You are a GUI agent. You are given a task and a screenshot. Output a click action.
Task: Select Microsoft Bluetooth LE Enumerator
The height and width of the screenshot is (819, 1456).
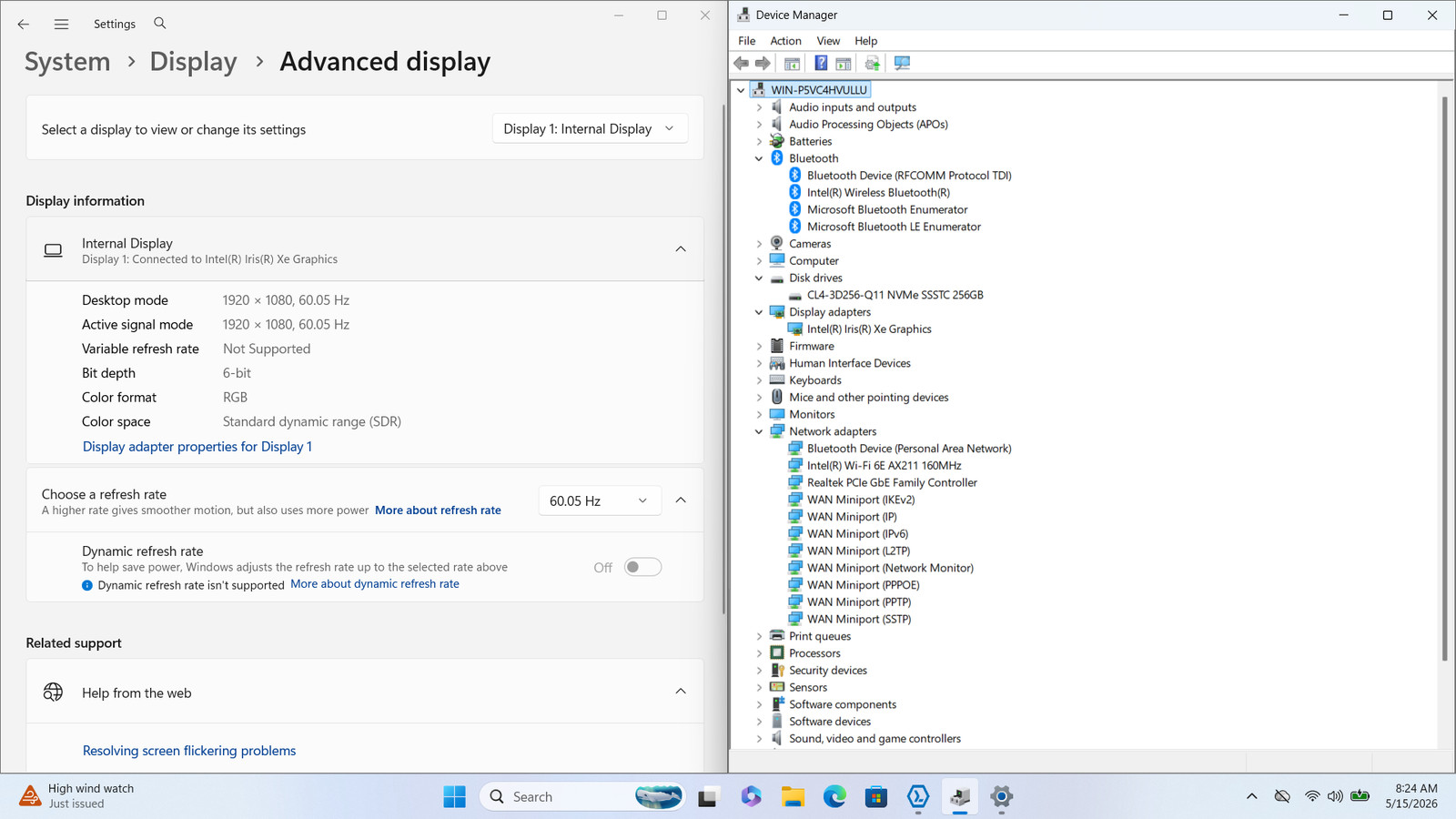tap(894, 226)
